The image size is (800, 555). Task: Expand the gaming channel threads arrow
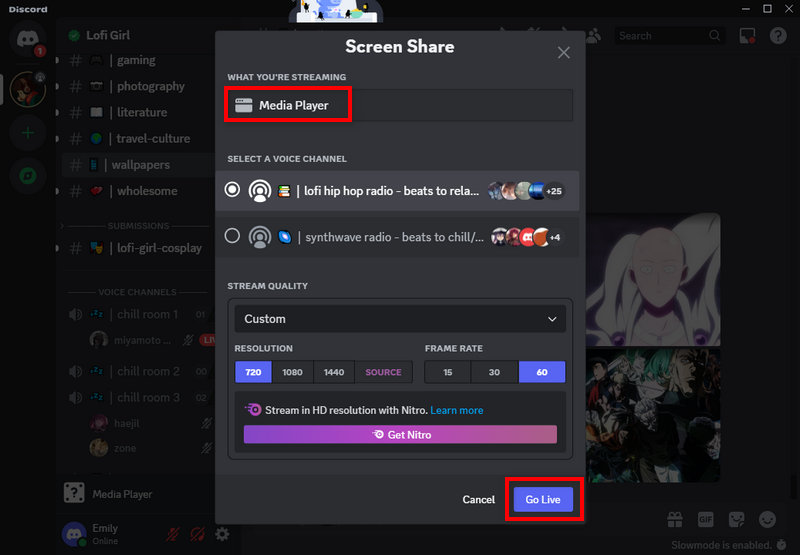[x=57, y=60]
